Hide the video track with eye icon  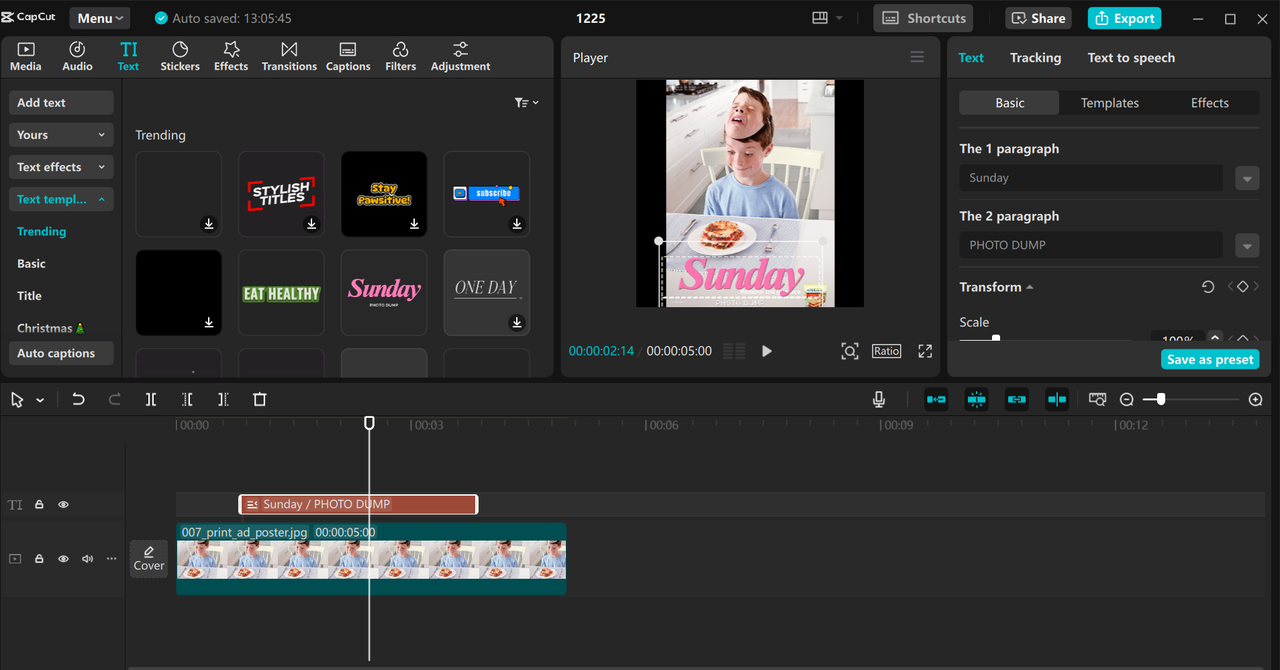(63, 559)
